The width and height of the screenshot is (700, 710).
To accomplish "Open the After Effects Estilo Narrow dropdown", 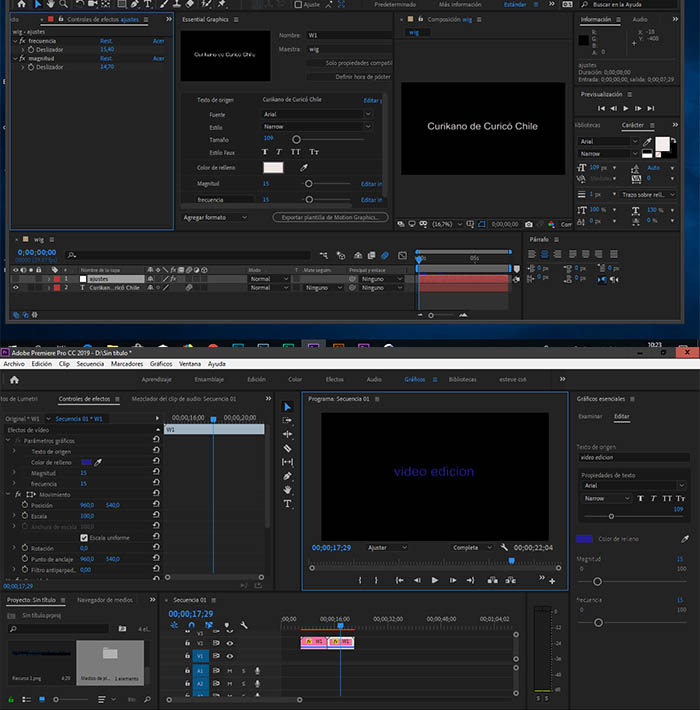I will click(317, 127).
